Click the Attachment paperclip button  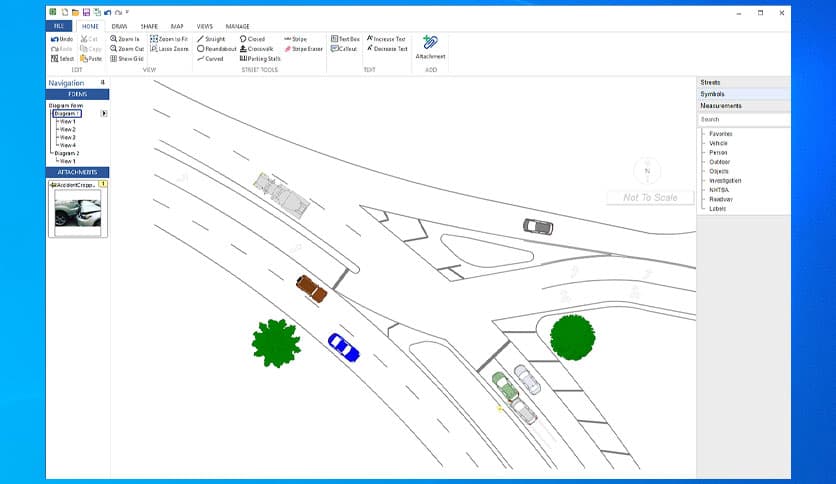click(430, 47)
